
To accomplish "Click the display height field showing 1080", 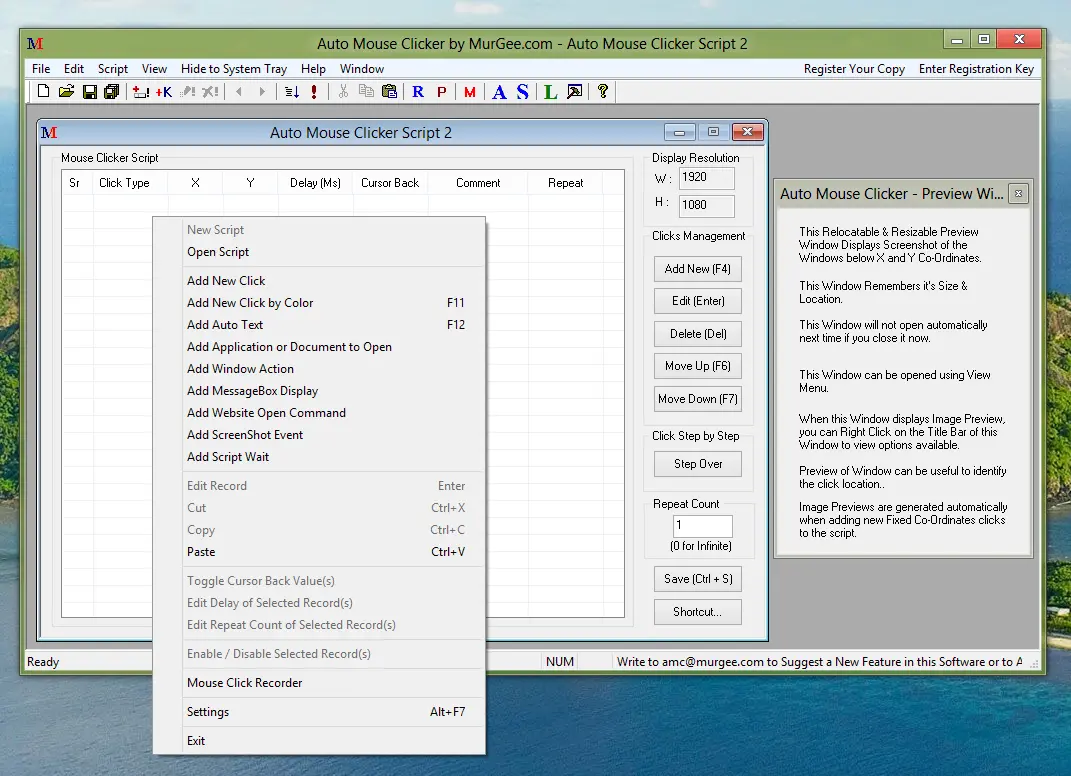I will 707,205.
